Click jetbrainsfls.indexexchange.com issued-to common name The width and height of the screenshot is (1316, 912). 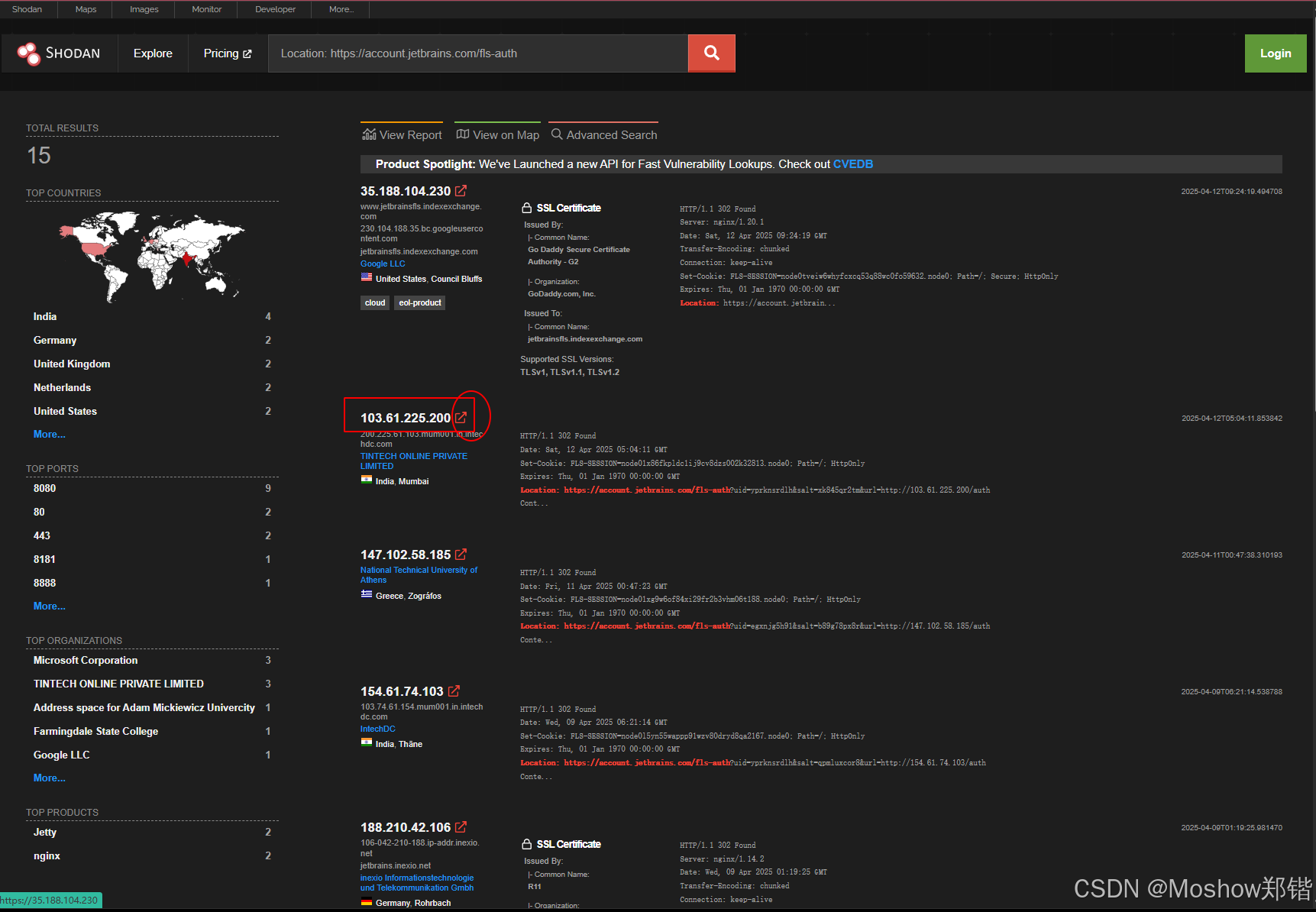pyautogui.click(x=585, y=339)
